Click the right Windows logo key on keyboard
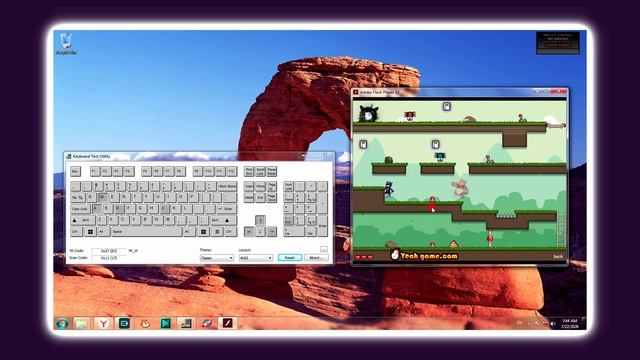The height and width of the screenshot is (360, 640). click(x=203, y=231)
